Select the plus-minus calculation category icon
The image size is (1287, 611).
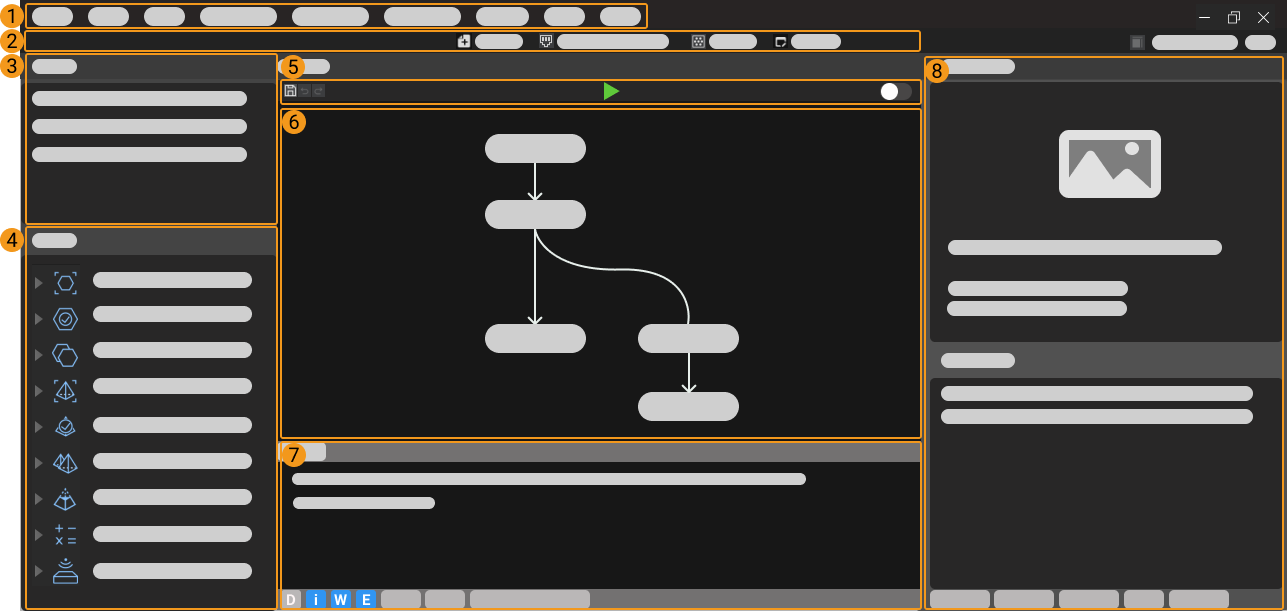pos(65,533)
